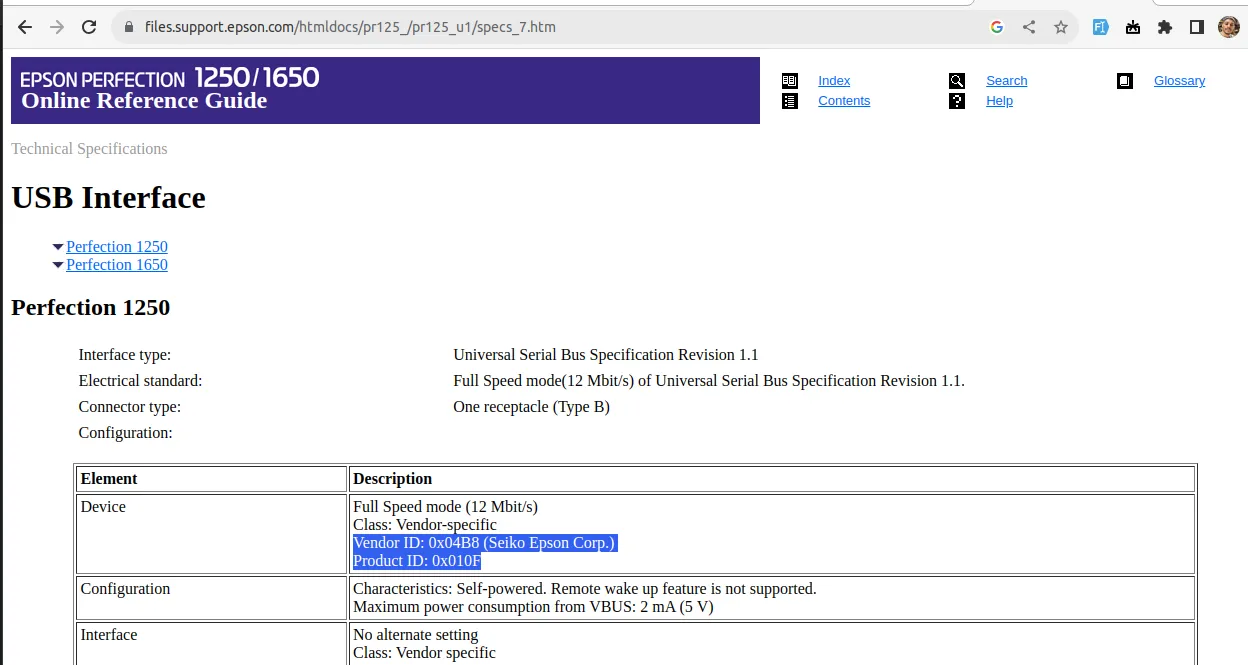Jump to the Perfection 1250 section link
Screen dimensions: 1248x665
(117, 247)
